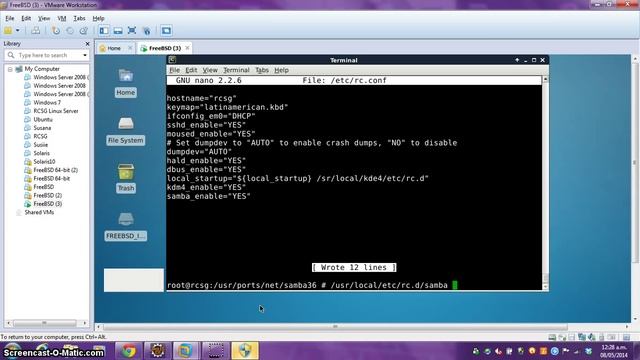Click the taskbar clock
640x360 pixels.
pos(613,351)
